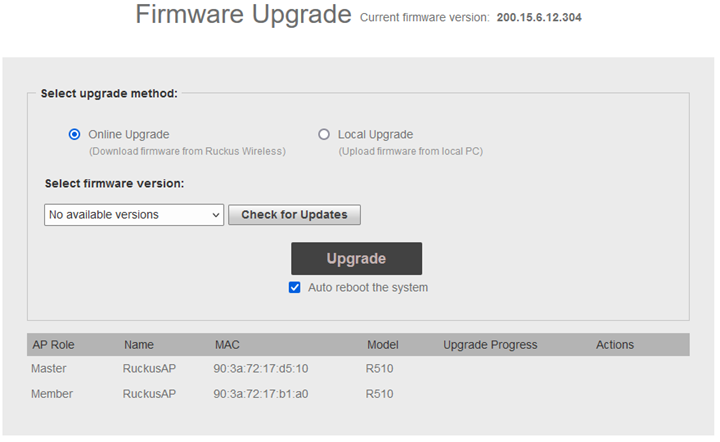Click the AP Role column header
Image resolution: width=720 pixels, height=442 pixels.
pyautogui.click(x=53, y=345)
